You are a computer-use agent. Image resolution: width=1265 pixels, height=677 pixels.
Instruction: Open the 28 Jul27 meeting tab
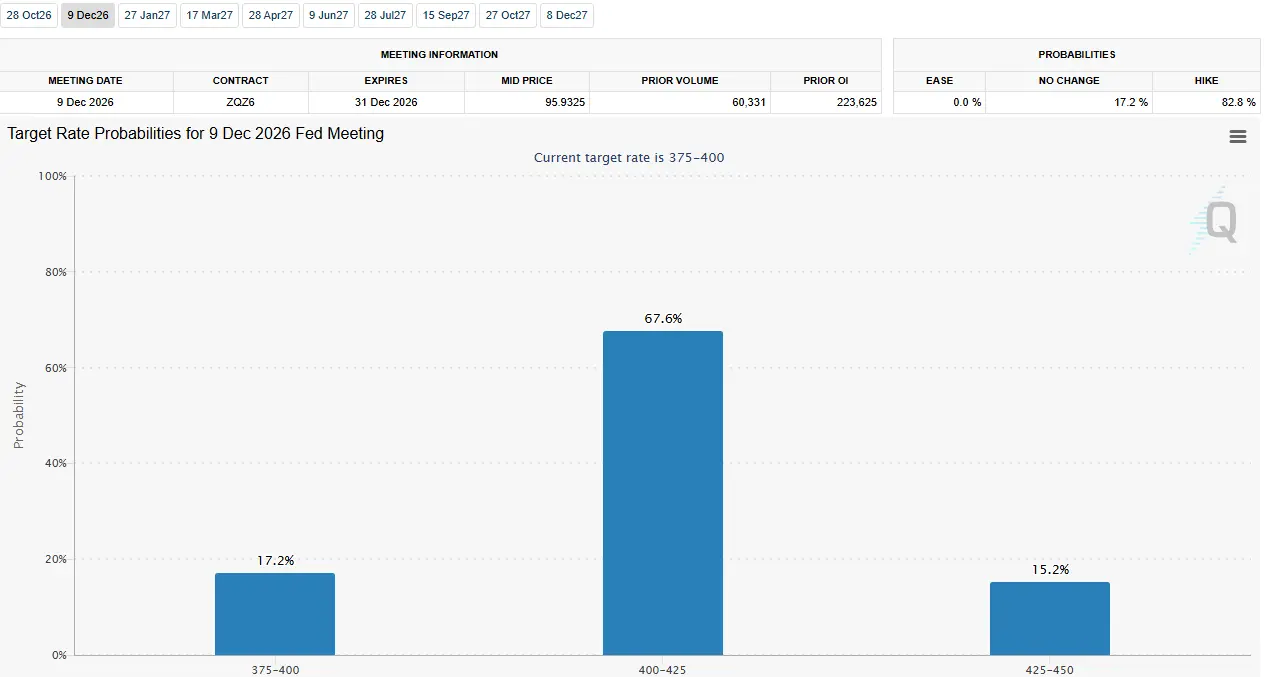point(385,15)
